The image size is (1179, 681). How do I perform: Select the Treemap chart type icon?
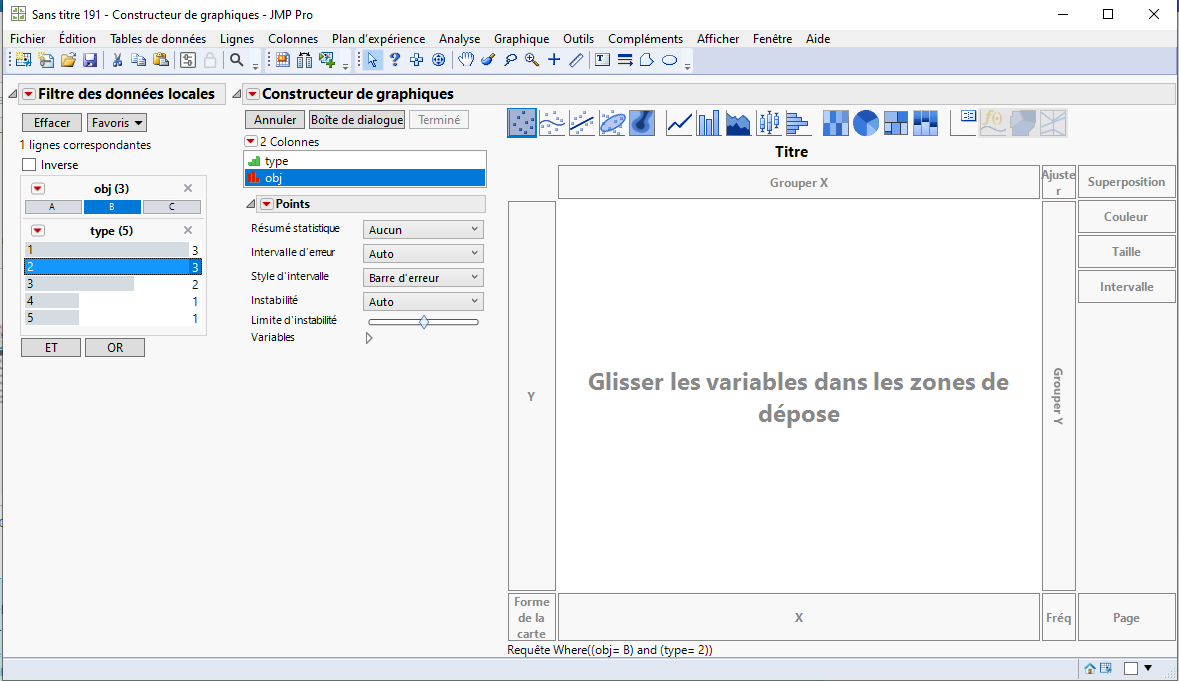896,123
